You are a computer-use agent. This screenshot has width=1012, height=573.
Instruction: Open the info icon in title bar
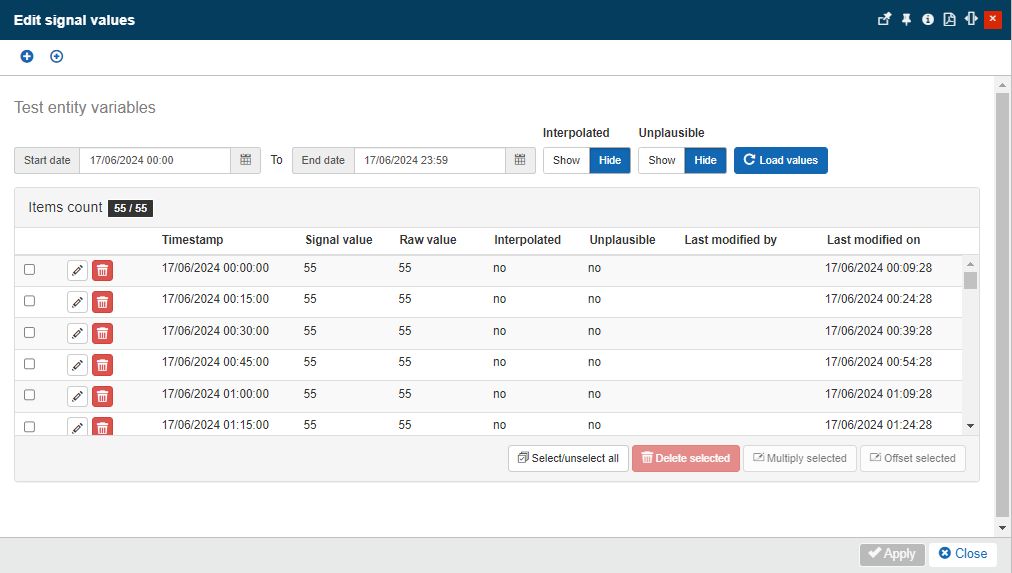point(928,19)
